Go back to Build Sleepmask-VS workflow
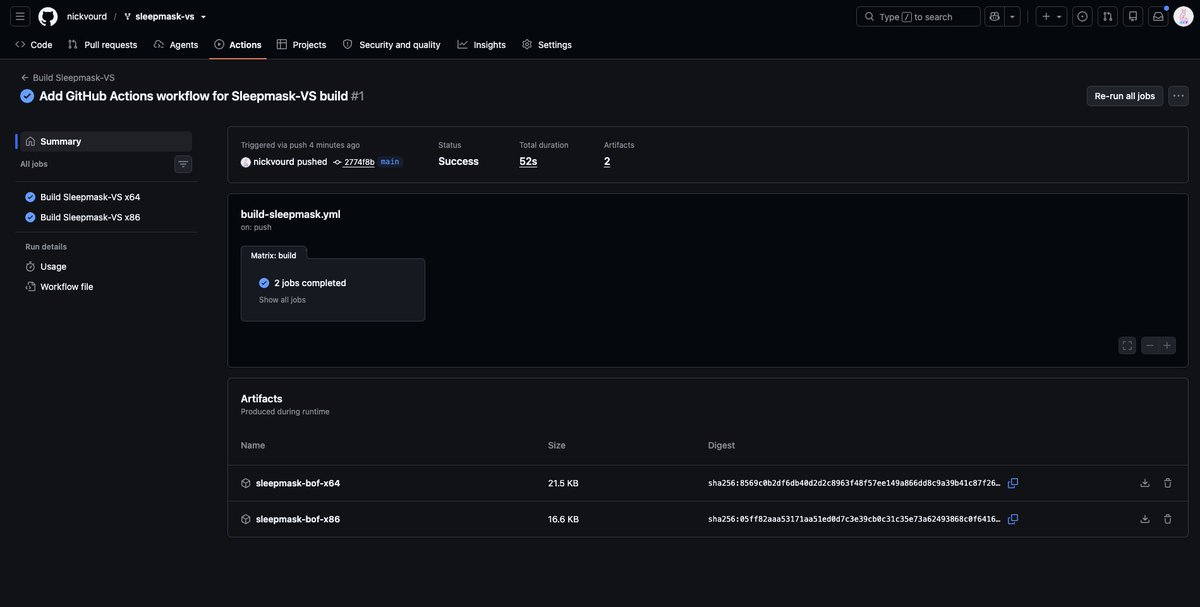This screenshot has width=1200, height=607. click(x=67, y=77)
